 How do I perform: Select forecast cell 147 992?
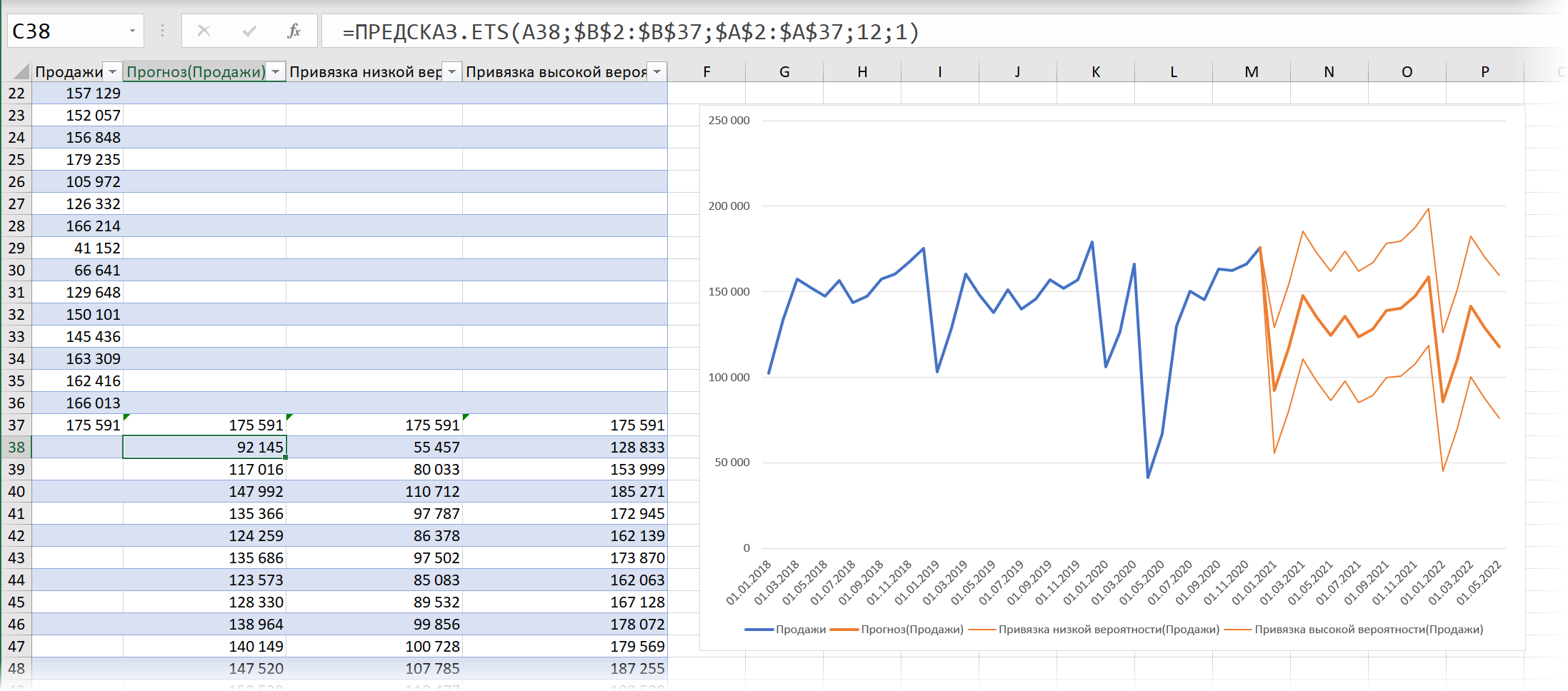204,491
